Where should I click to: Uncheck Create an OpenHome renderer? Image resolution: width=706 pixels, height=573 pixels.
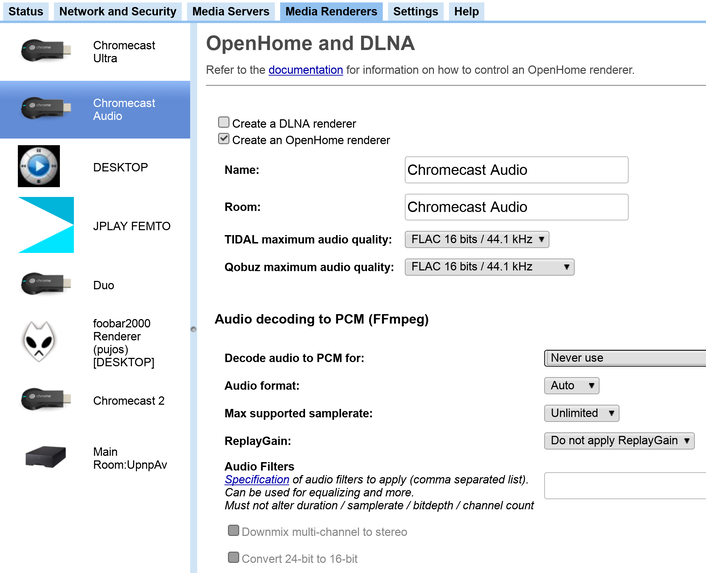(x=223, y=139)
